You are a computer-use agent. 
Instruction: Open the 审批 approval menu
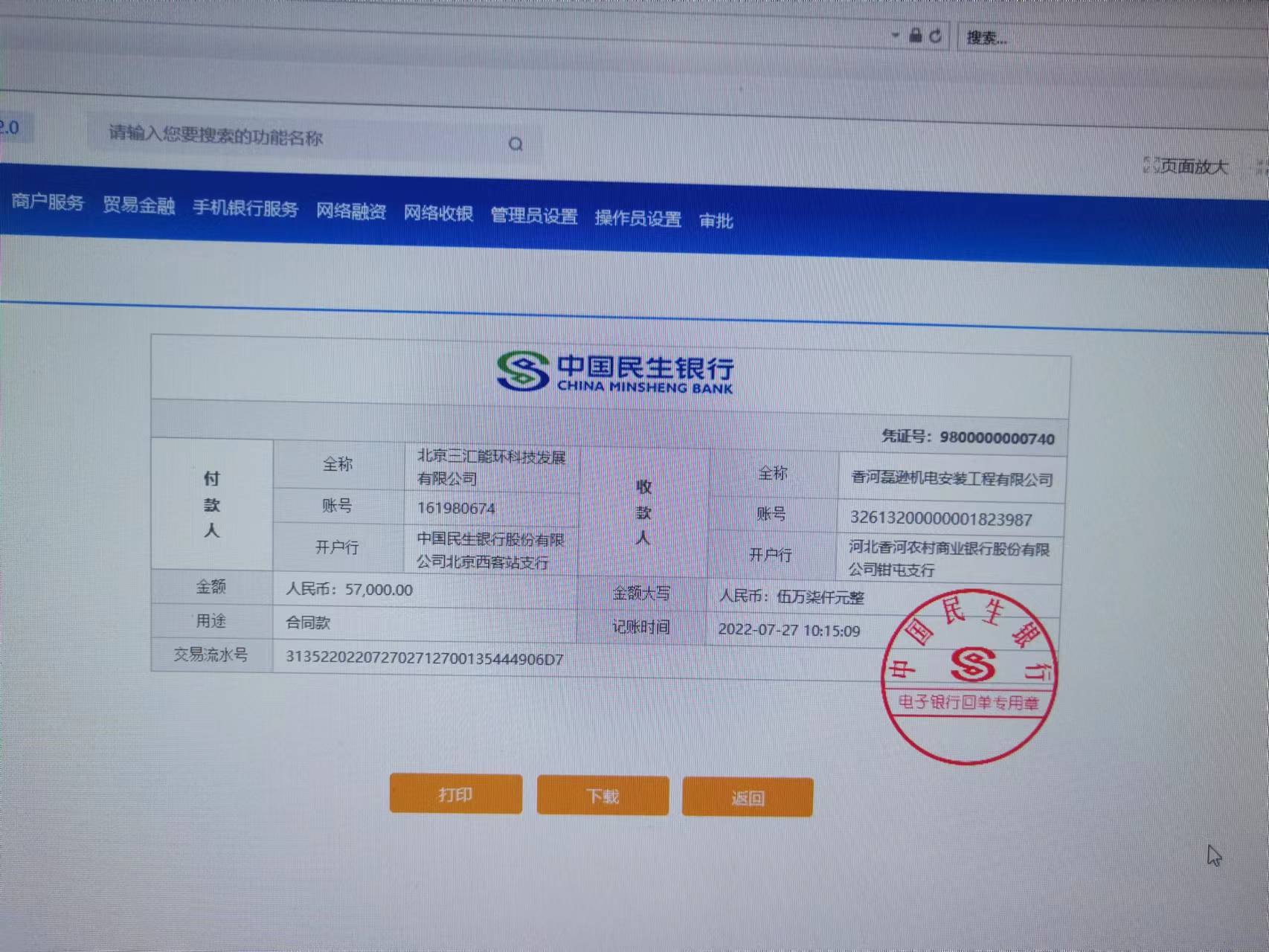pyautogui.click(x=716, y=220)
